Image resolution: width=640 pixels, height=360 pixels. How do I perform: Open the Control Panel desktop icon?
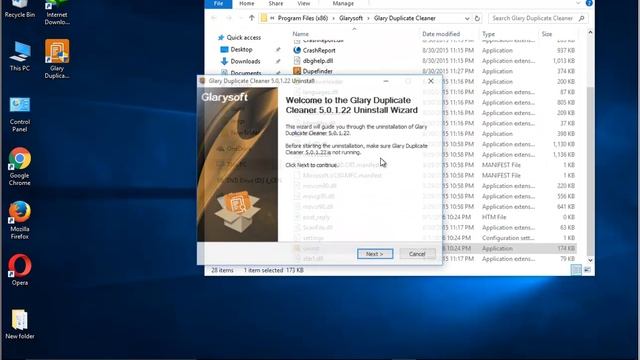click(20, 114)
